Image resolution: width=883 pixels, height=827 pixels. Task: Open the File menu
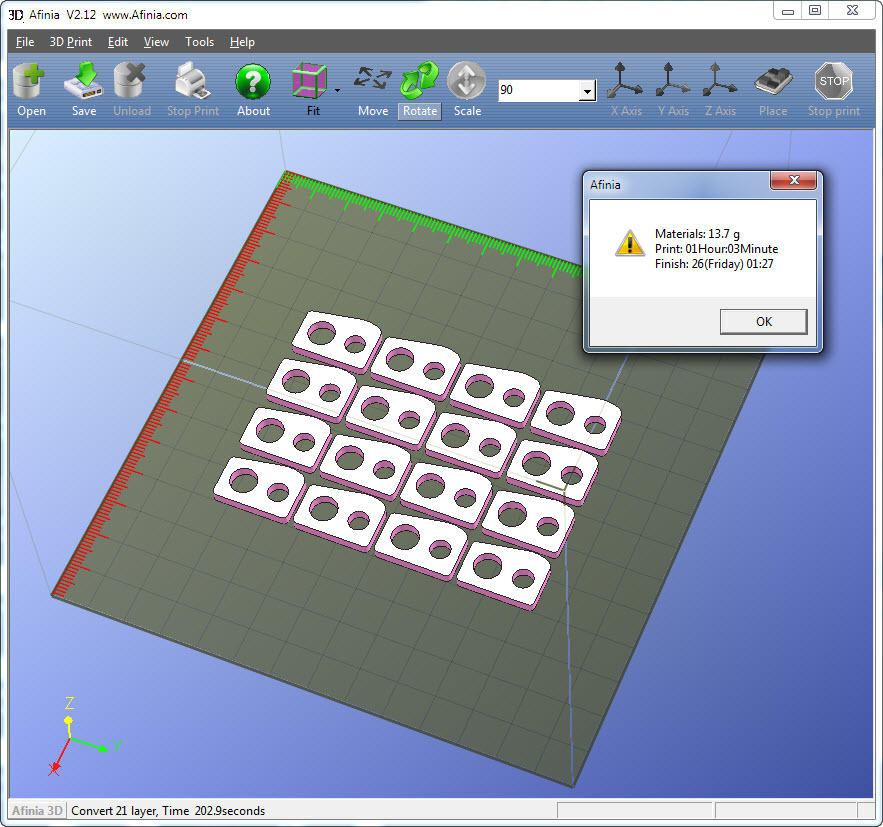point(25,42)
